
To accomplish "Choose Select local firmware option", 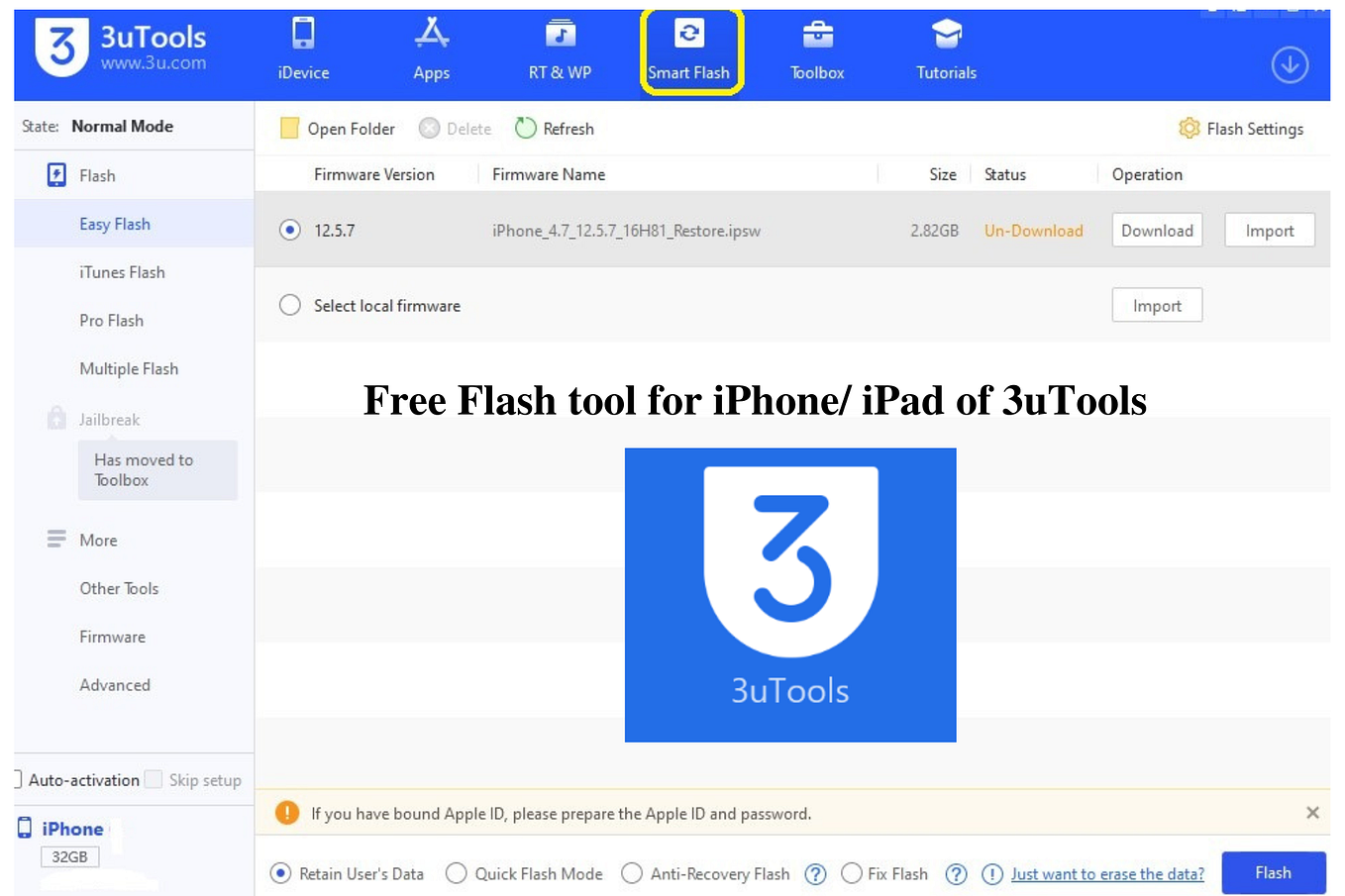I will pyautogui.click(x=289, y=305).
